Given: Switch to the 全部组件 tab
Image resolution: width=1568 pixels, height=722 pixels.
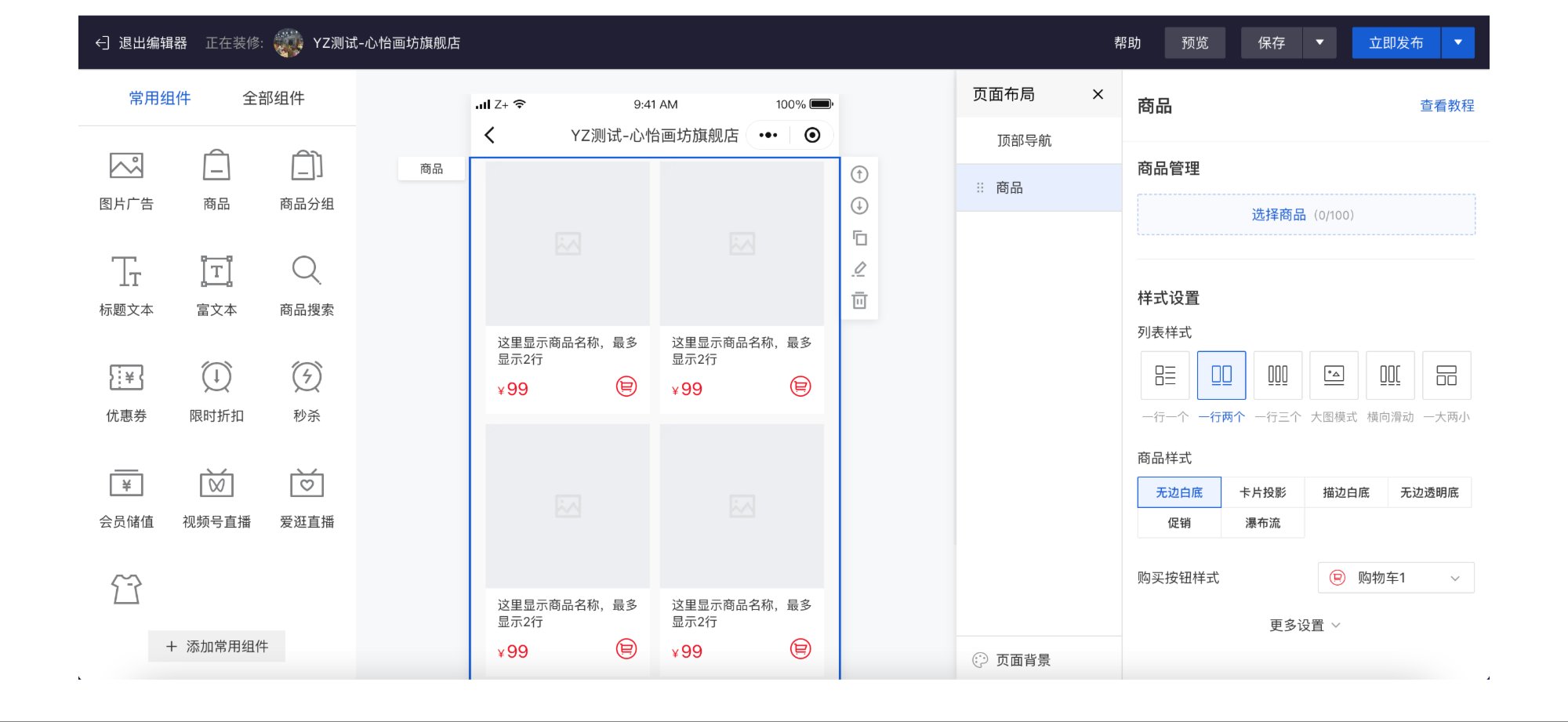Looking at the screenshot, I should 272,97.
